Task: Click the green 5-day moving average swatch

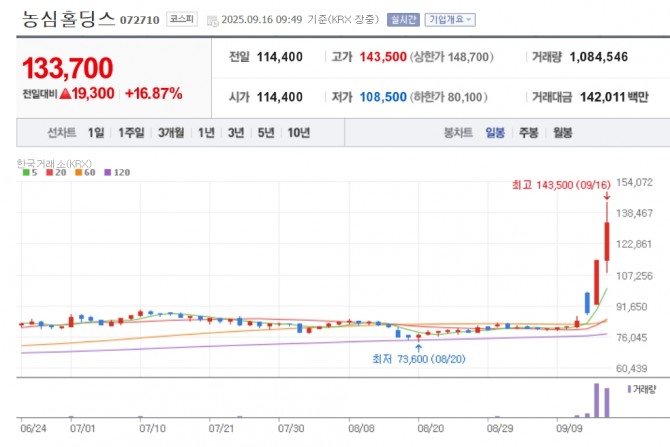Action: [x=26, y=172]
